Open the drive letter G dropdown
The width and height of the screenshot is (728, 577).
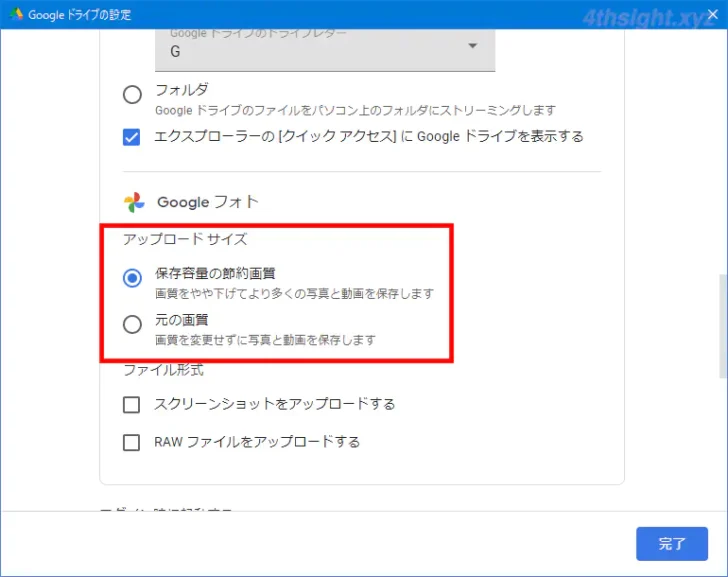click(325, 50)
